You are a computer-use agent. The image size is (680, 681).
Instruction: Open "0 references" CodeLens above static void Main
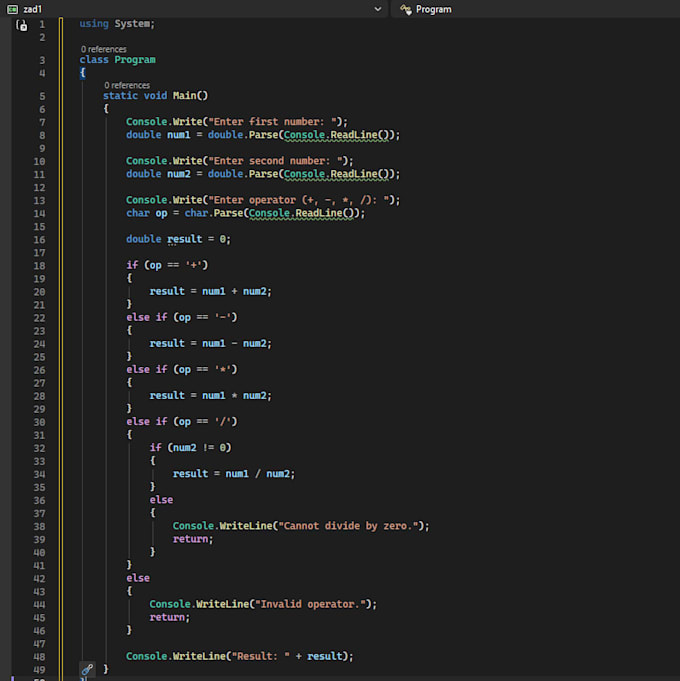tap(127, 85)
